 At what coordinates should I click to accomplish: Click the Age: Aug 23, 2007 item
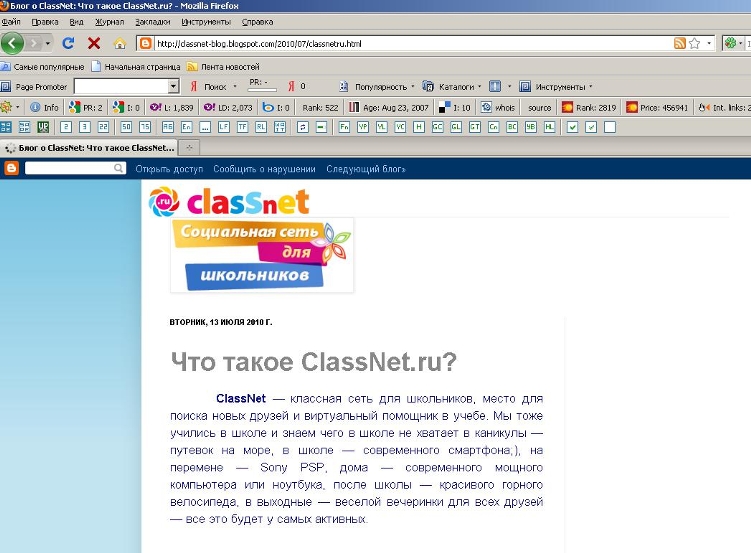tap(389, 107)
